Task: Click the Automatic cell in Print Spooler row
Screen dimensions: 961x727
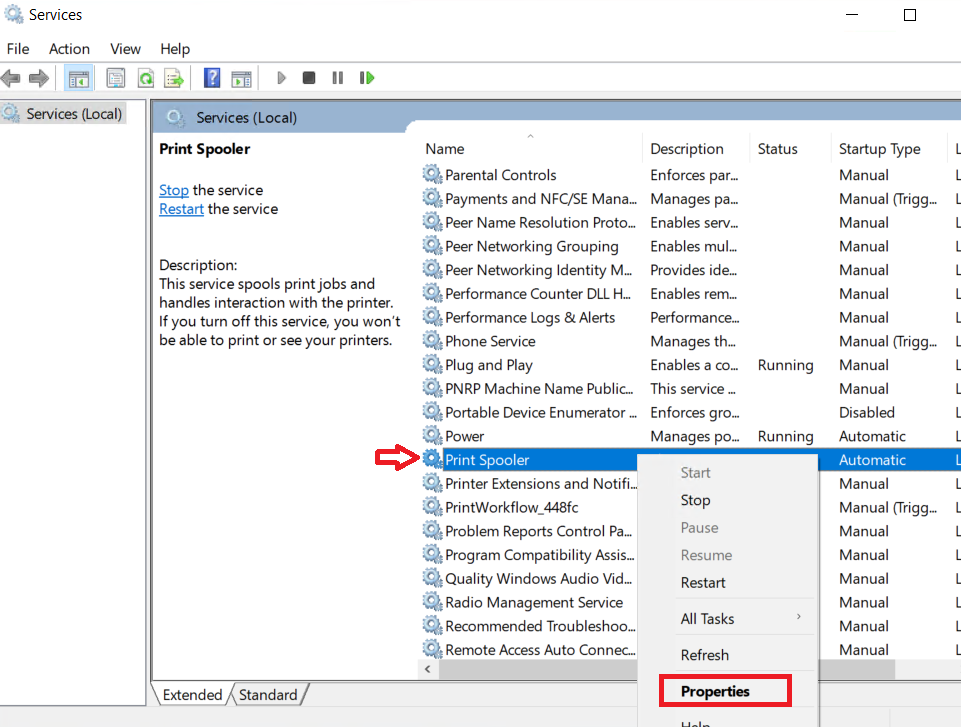Action: 872,460
